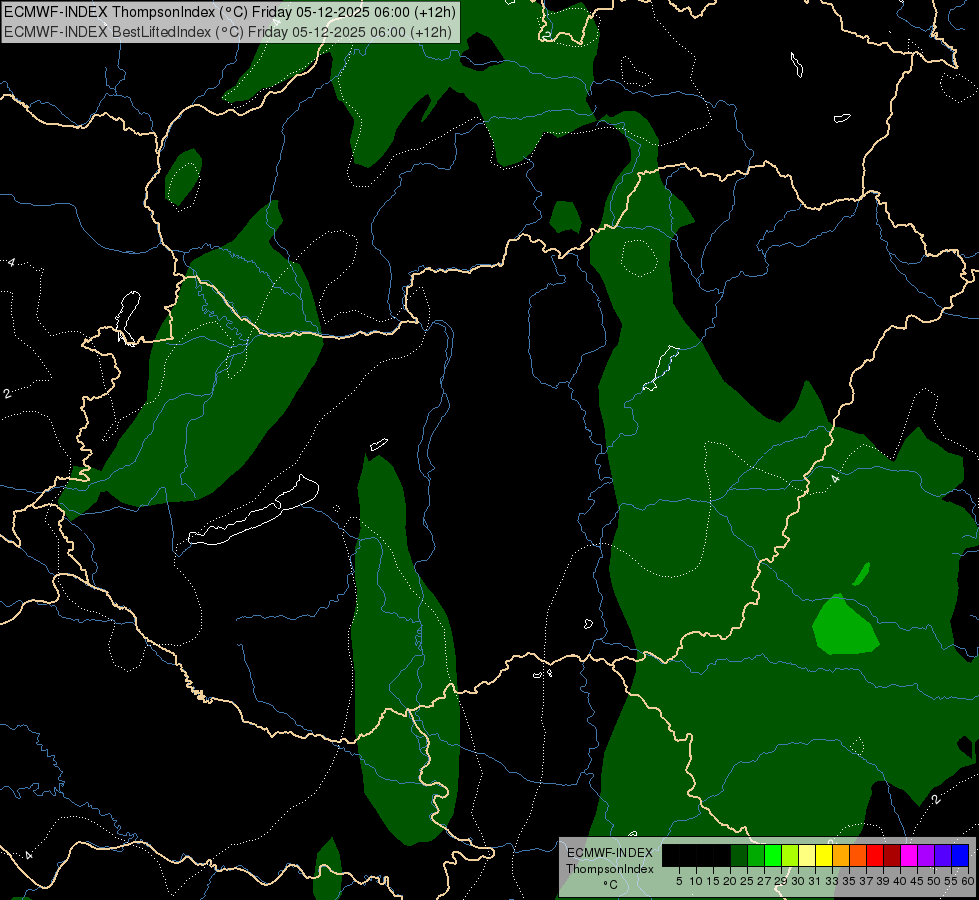Click the purple 45–50 legend swatch

(x=926, y=855)
